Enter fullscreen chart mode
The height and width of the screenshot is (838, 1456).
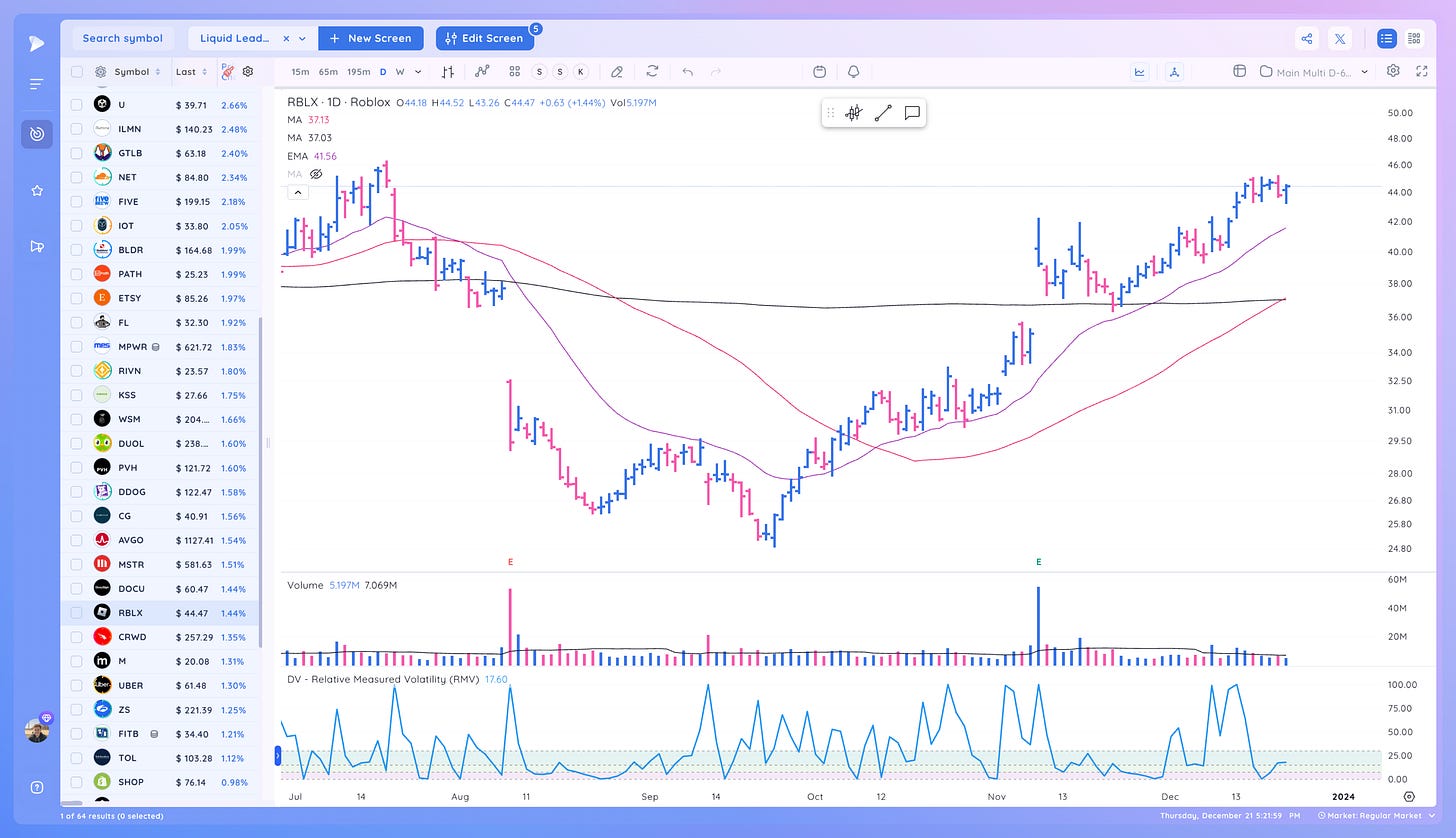[x=1420, y=71]
